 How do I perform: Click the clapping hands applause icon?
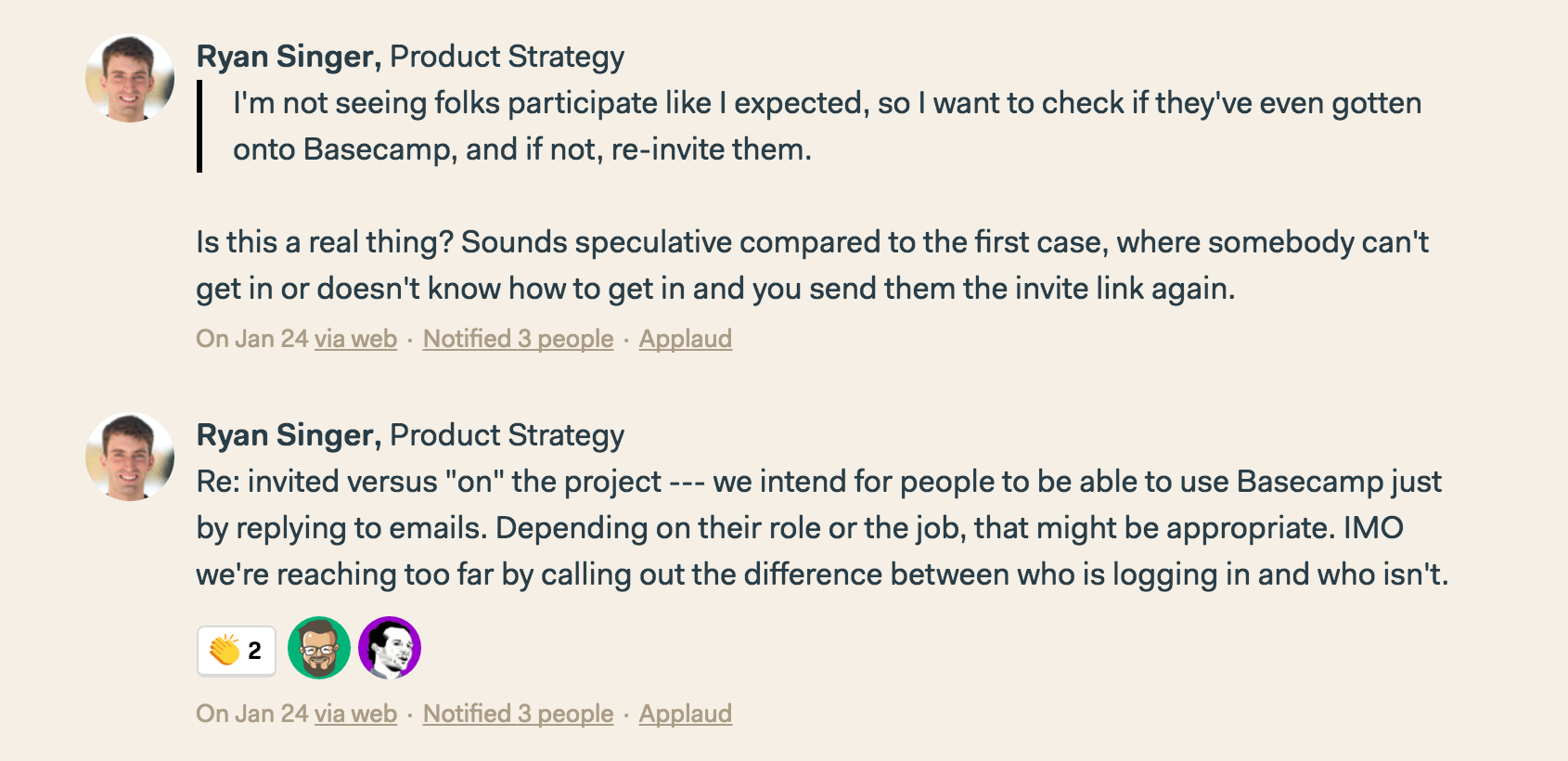[x=225, y=651]
